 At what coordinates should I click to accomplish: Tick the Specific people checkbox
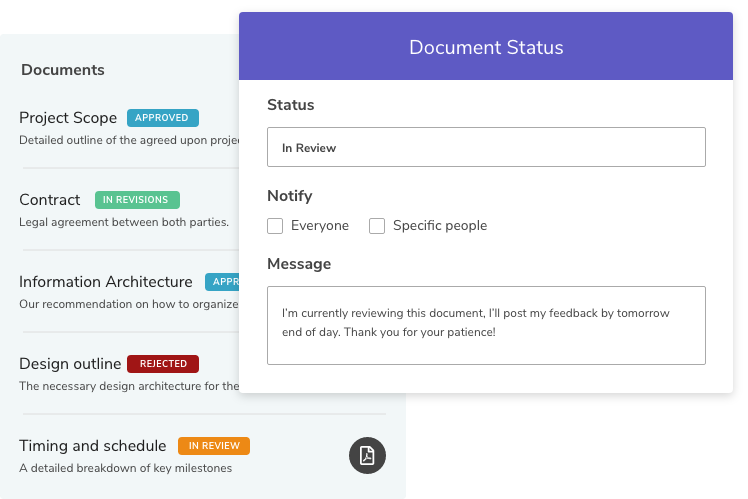(377, 226)
